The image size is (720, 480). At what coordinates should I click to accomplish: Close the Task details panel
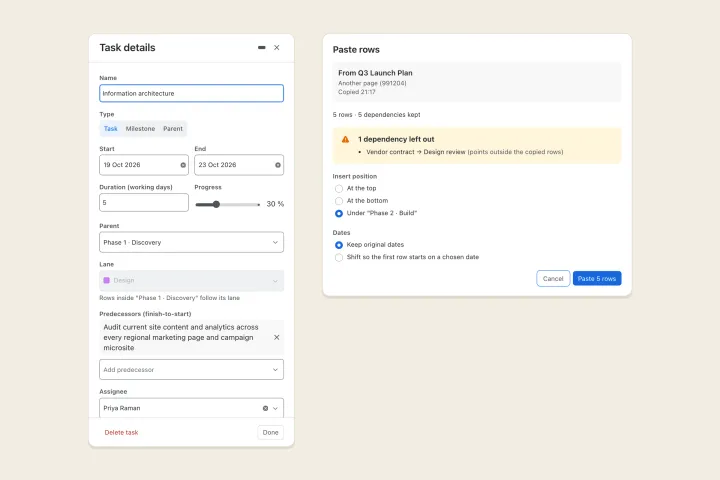(276, 47)
